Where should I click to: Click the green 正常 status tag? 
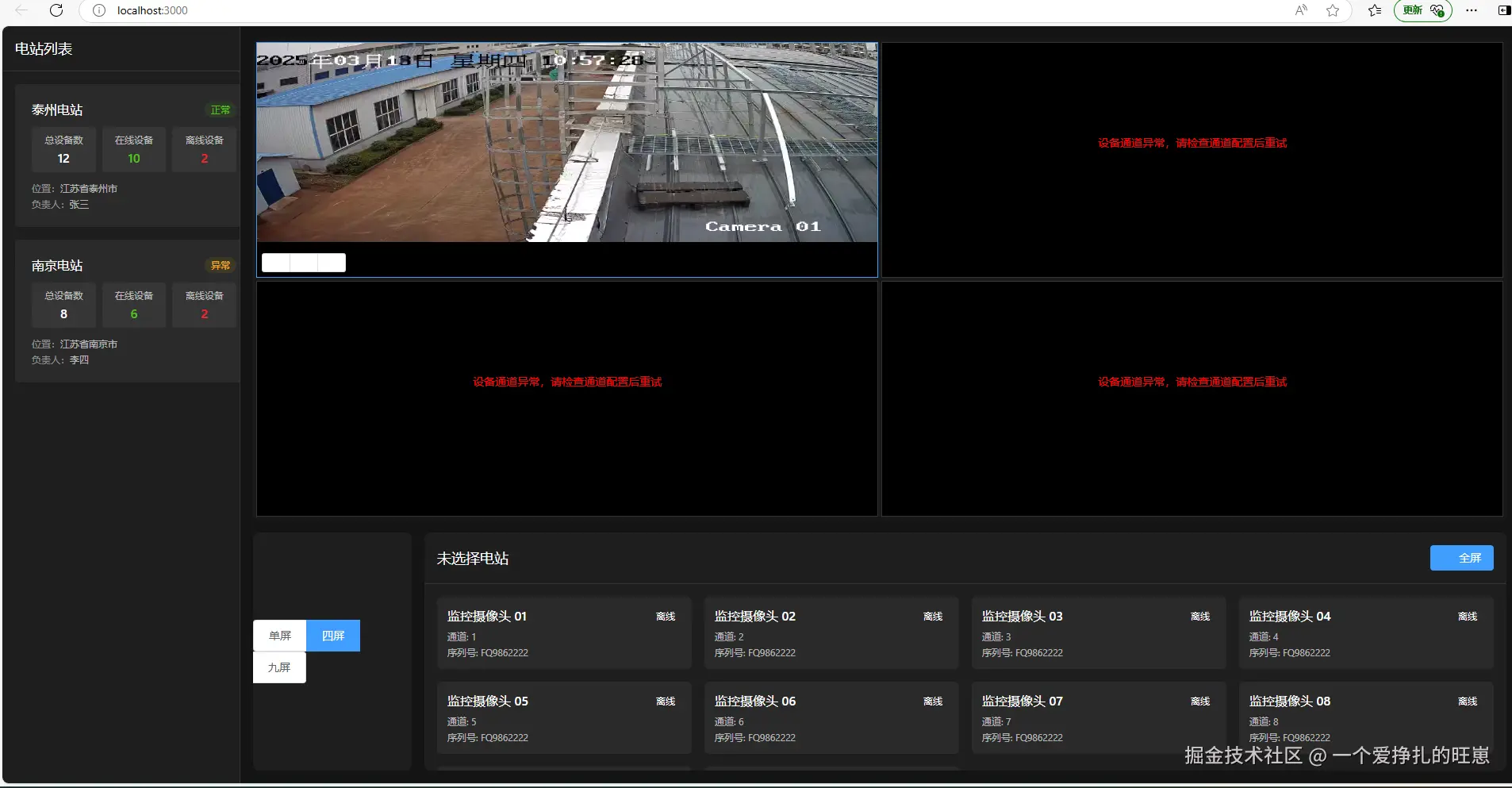coord(221,110)
